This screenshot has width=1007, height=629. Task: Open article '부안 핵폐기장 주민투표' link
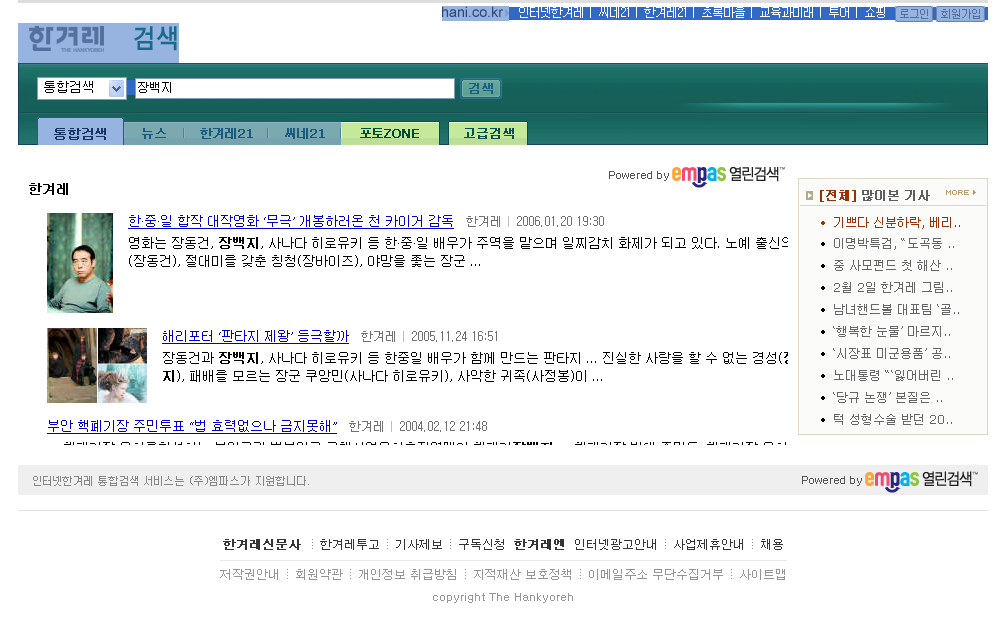(192, 426)
